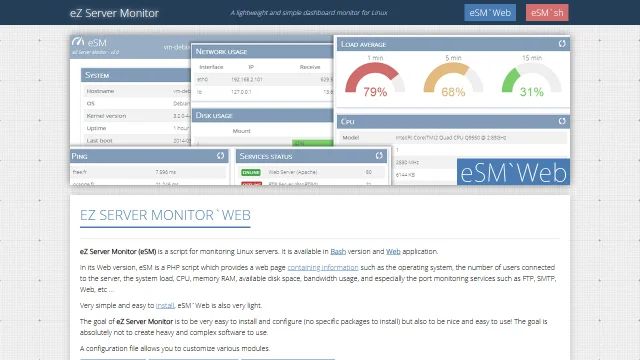Click the 'Mount' column header

[242, 131]
